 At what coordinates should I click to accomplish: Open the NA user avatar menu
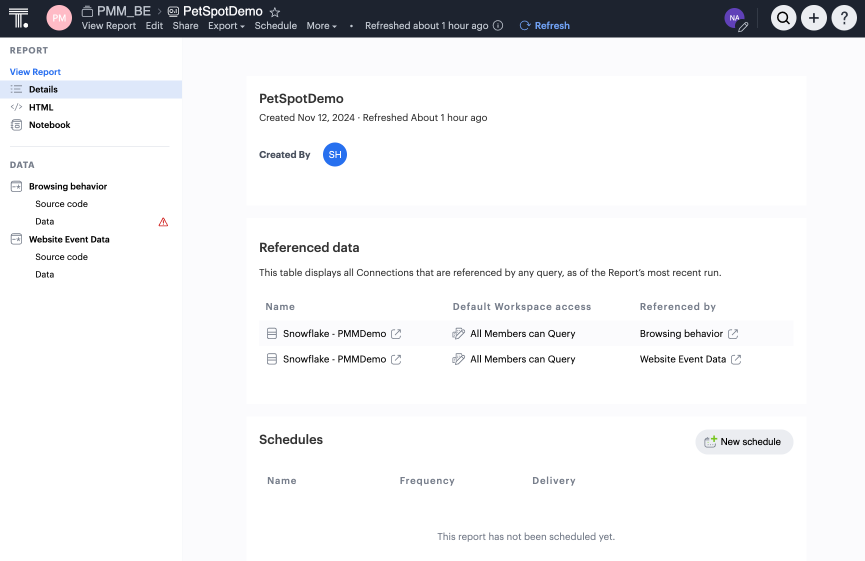click(x=735, y=18)
